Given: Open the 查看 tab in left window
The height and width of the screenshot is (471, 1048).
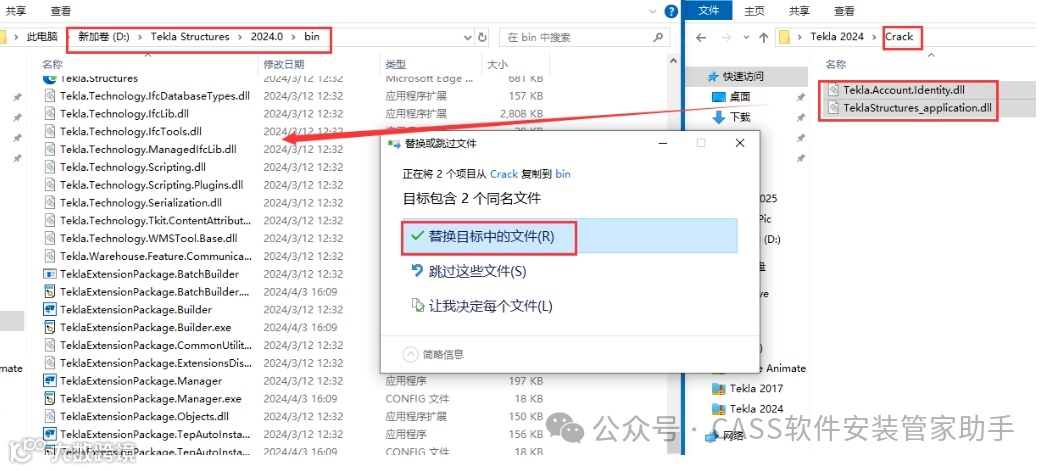Looking at the screenshot, I should click(x=61, y=11).
